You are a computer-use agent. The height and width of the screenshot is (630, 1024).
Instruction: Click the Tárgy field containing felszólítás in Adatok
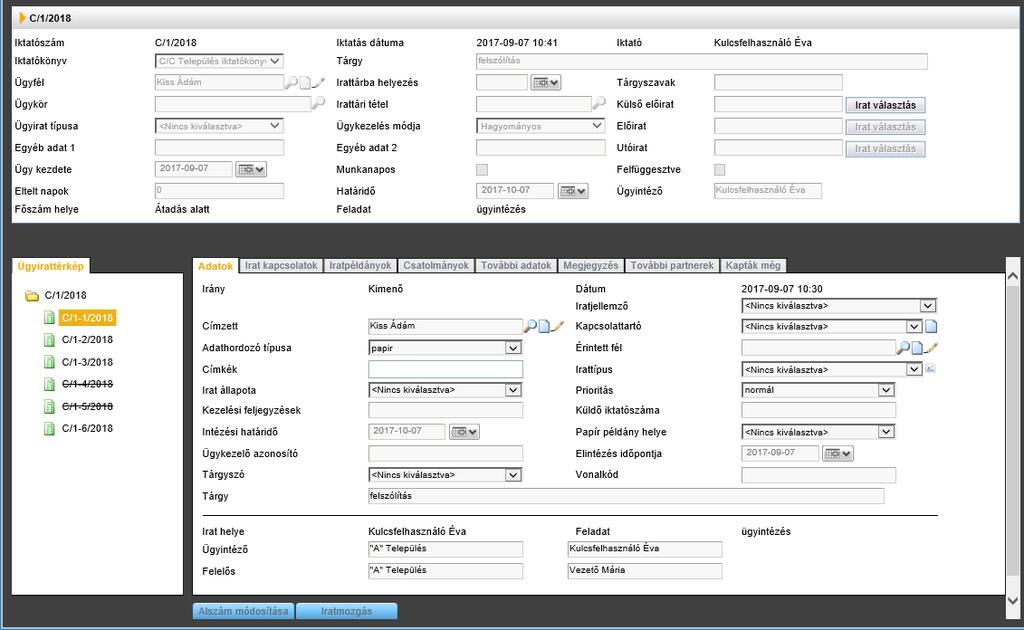click(626, 496)
